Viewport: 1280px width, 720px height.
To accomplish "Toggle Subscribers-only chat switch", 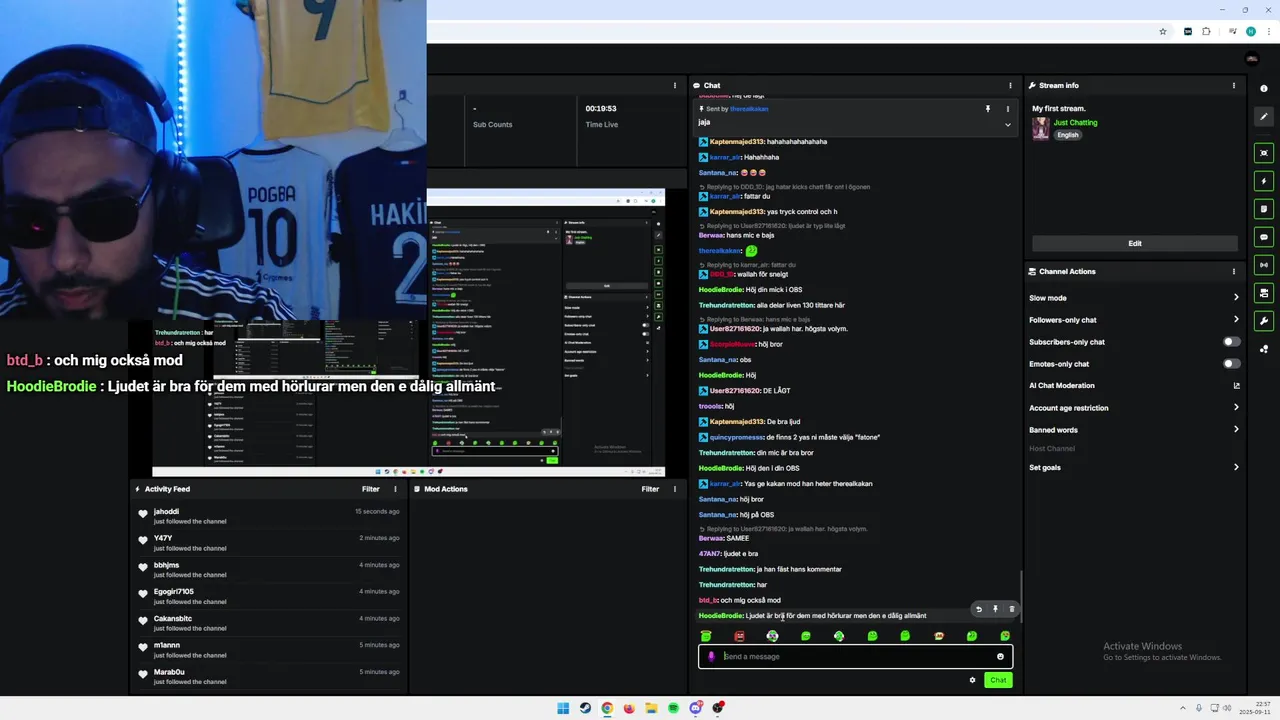I will pyautogui.click(x=1231, y=342).
